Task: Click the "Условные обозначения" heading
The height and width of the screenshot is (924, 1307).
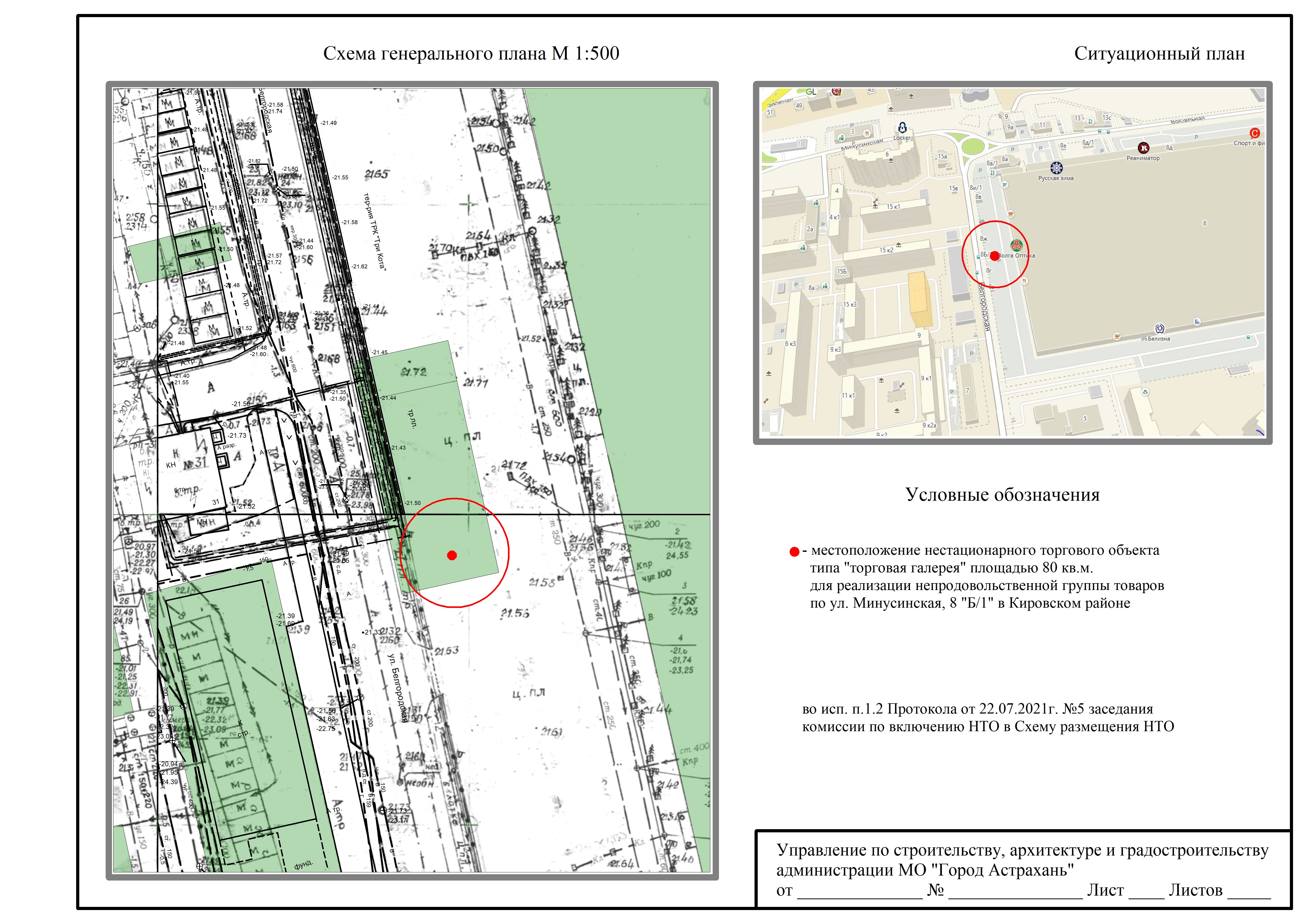Action: click(1002, 494)
